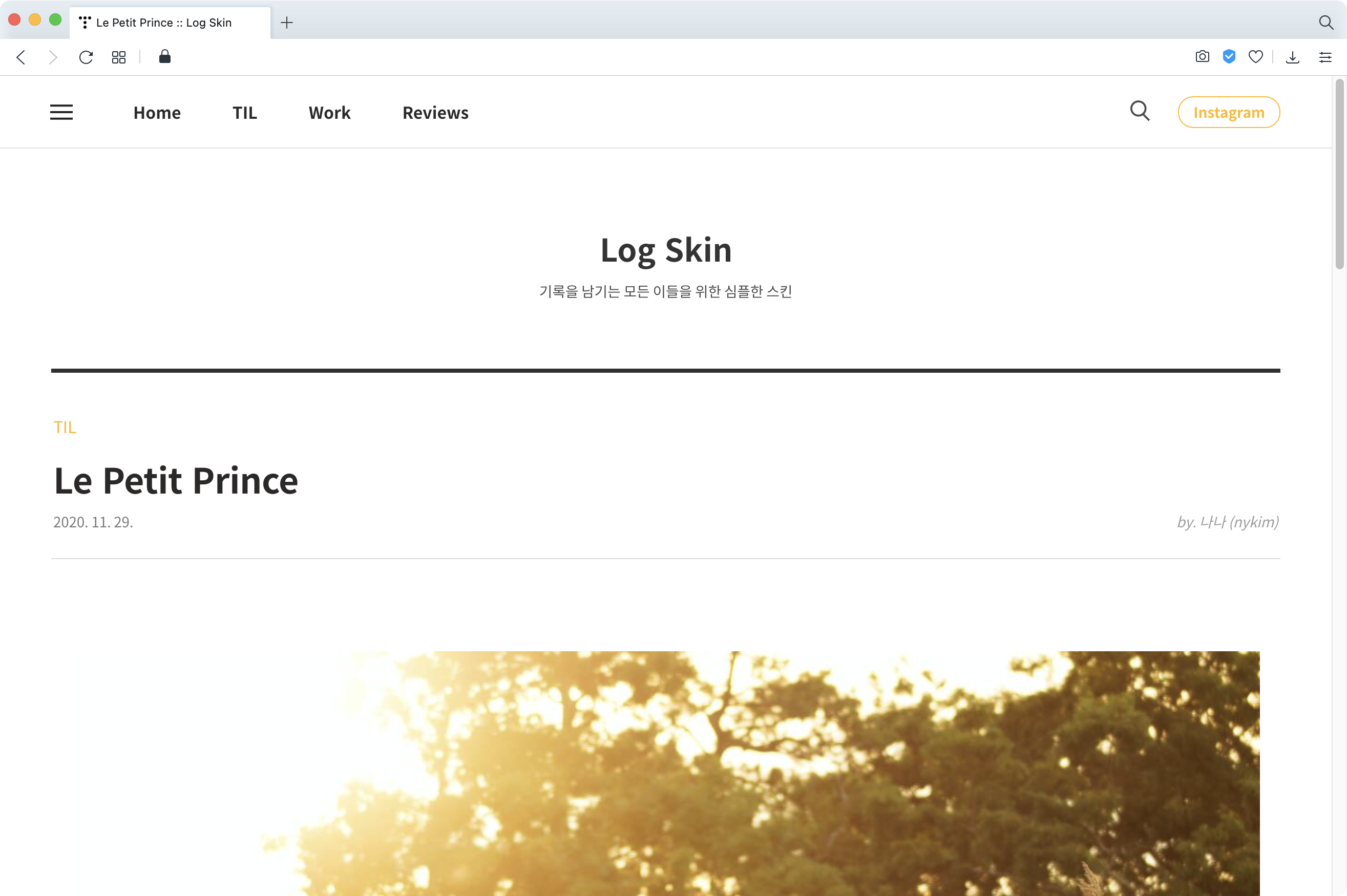The height and width of the screenshot is (896, 1347).
Task: Click the Instagram button
Action: 1228,112
